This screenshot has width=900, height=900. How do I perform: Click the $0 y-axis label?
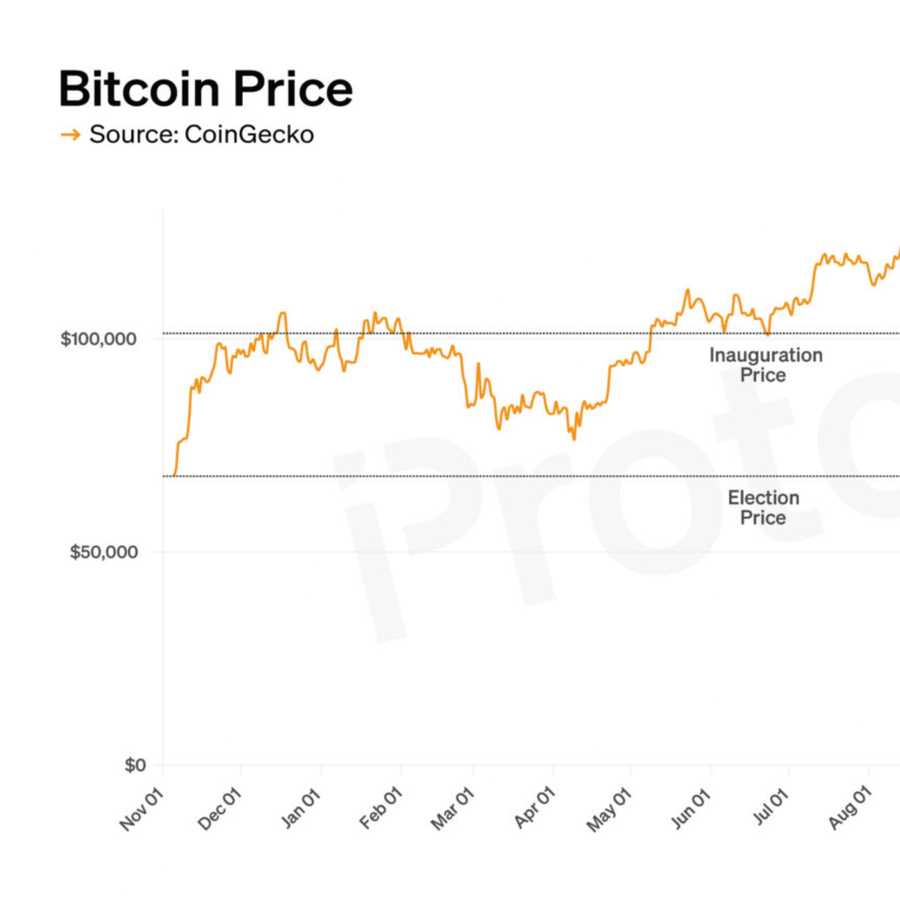click(x=135, y=765)
